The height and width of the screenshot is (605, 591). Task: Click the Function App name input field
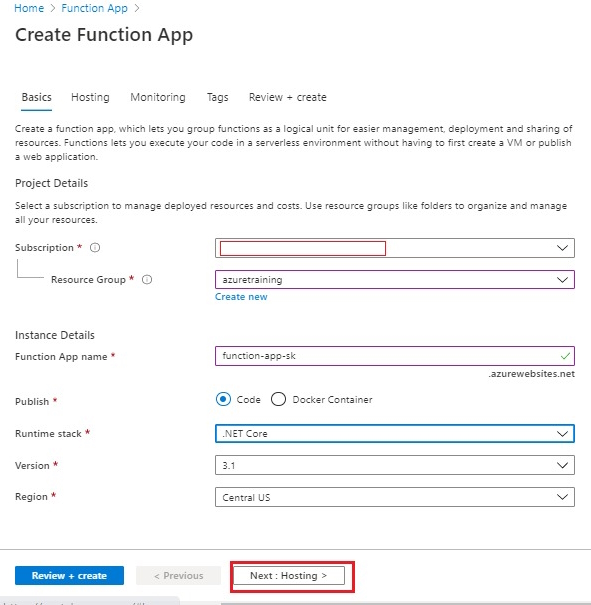tap(395, 356)
